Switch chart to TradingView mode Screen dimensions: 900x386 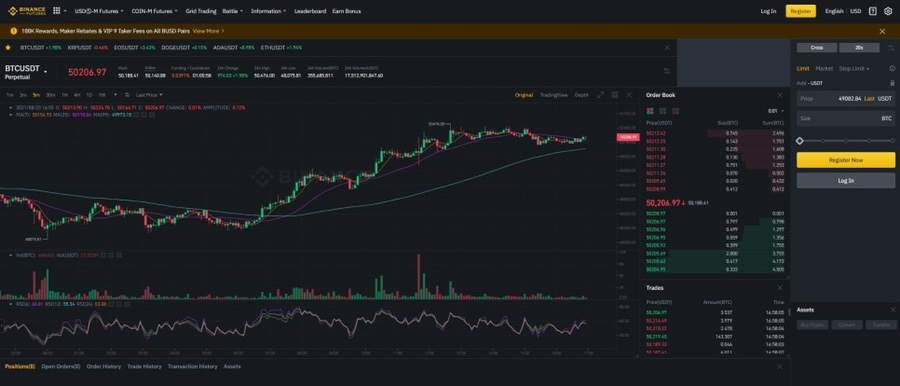[554, 95]
